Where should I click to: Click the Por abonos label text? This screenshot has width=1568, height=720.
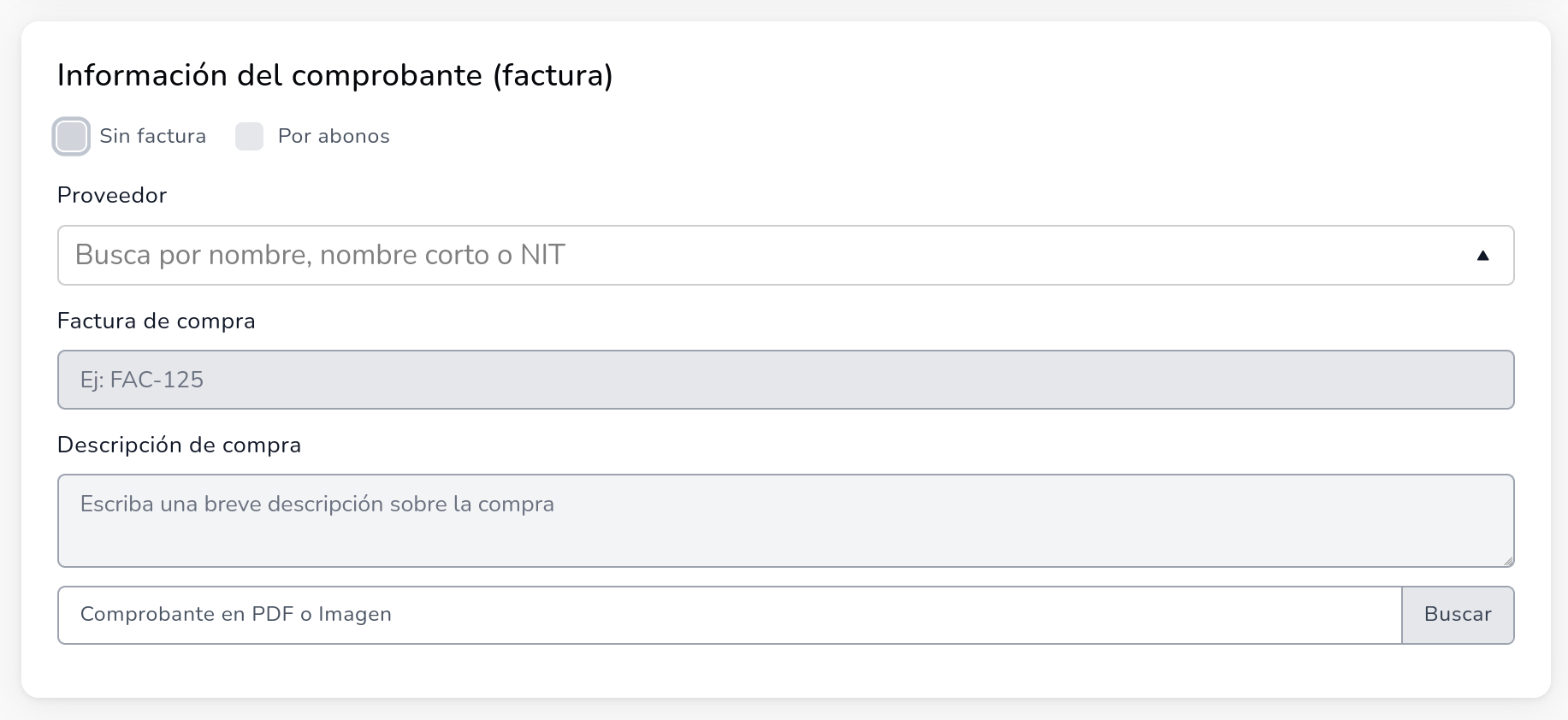(x=333, y=135)
